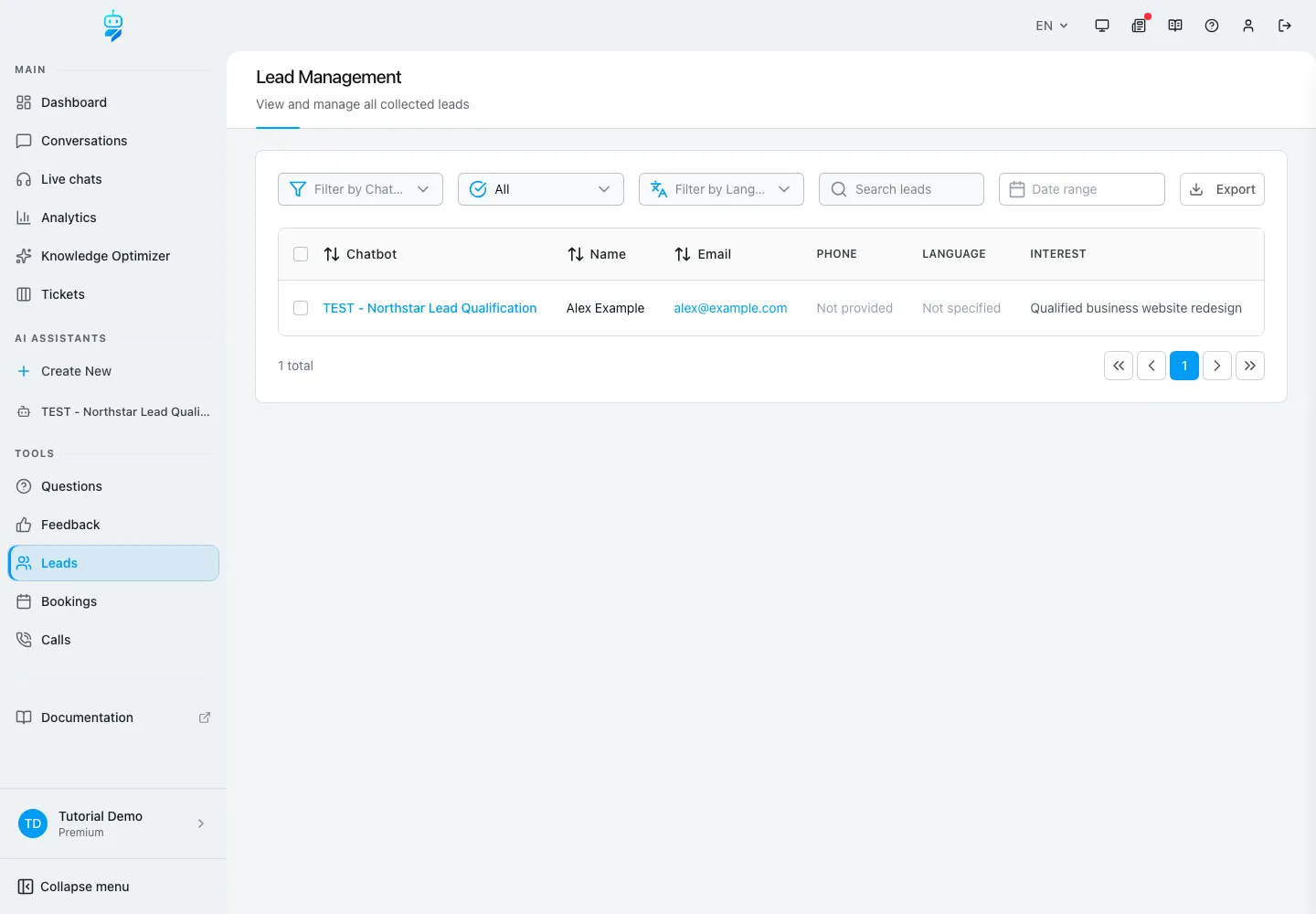The height and width of the screenshot is (914, 1316).
Task: Open the Analytics page
Action: [113, 218]
